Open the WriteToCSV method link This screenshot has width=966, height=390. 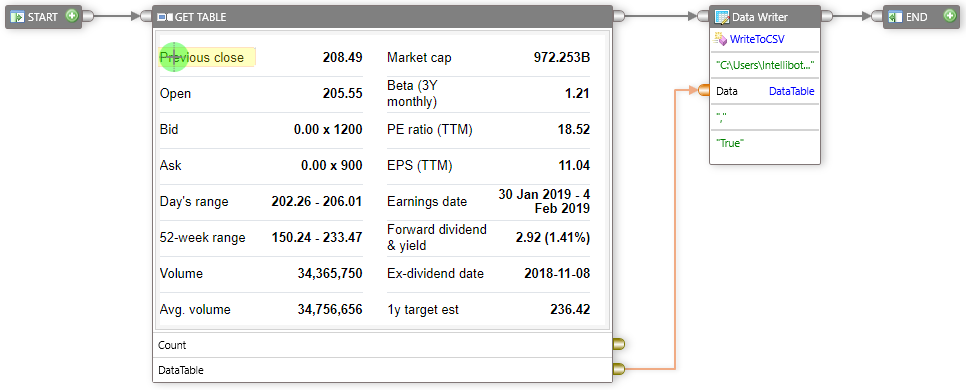pyautogui.click(x=757, y=39)
